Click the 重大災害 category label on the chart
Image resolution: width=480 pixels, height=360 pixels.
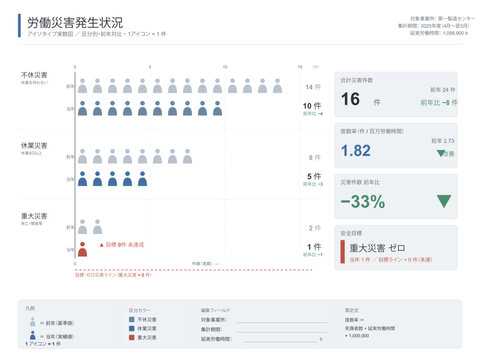[x=34, y=216]
